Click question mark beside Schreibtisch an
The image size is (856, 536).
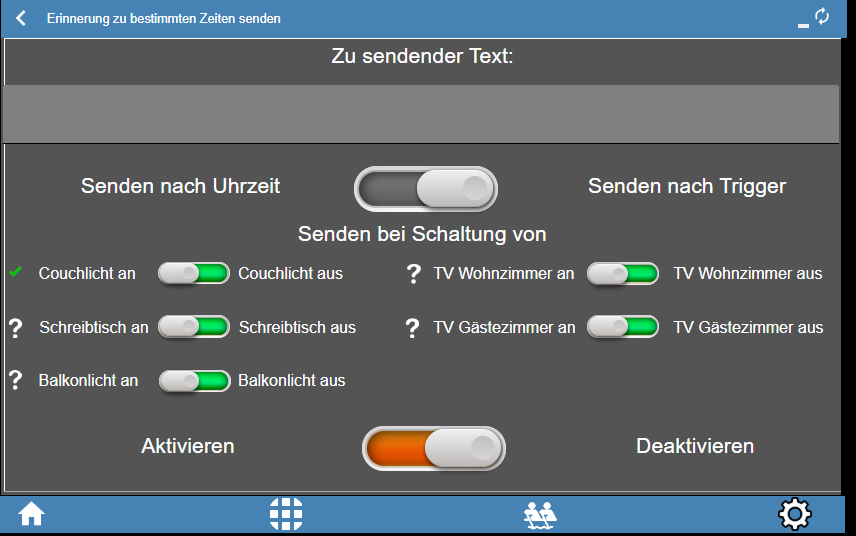coord(15,328)
